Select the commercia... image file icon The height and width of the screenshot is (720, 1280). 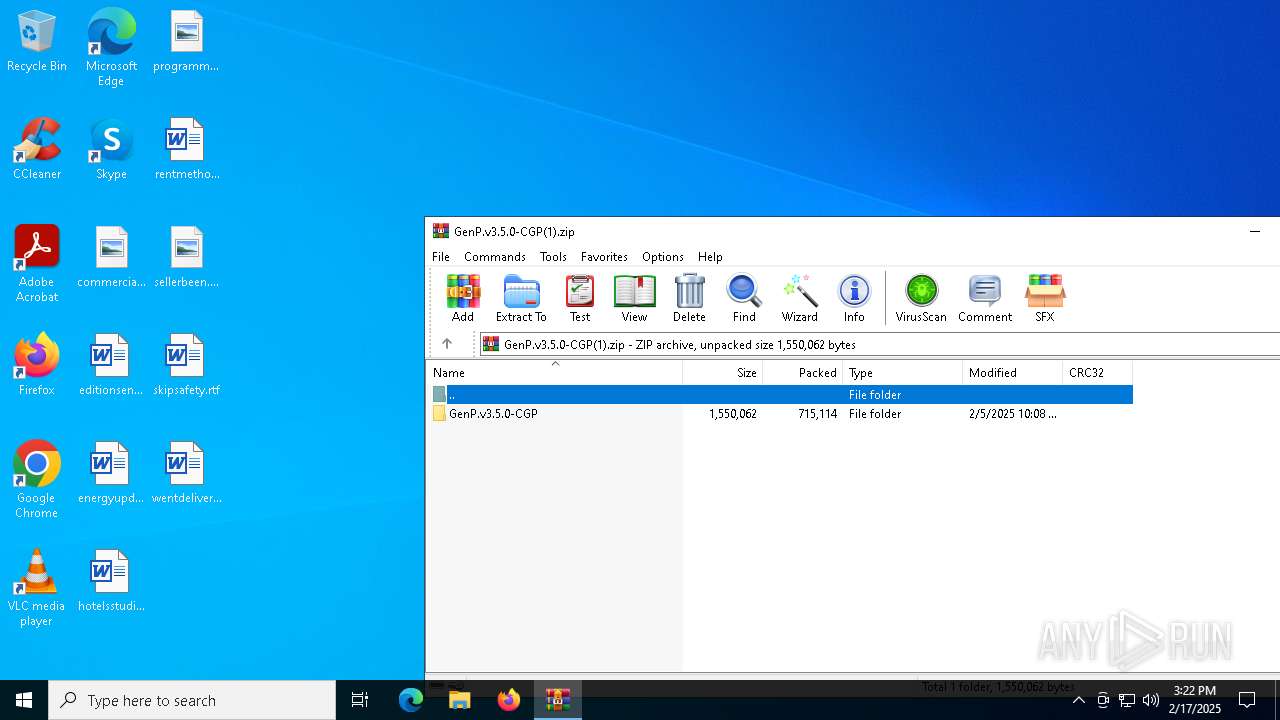point(111,258)
